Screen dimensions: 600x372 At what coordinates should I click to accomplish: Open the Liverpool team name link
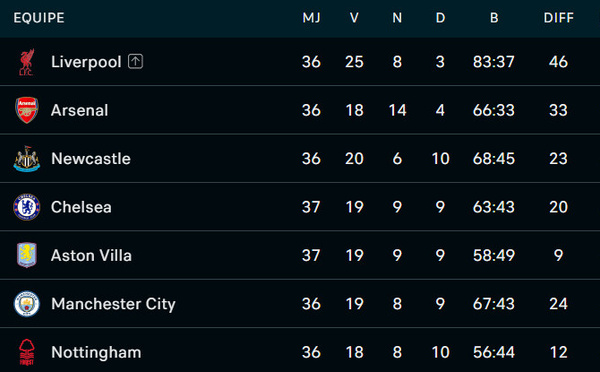[86, 62]
